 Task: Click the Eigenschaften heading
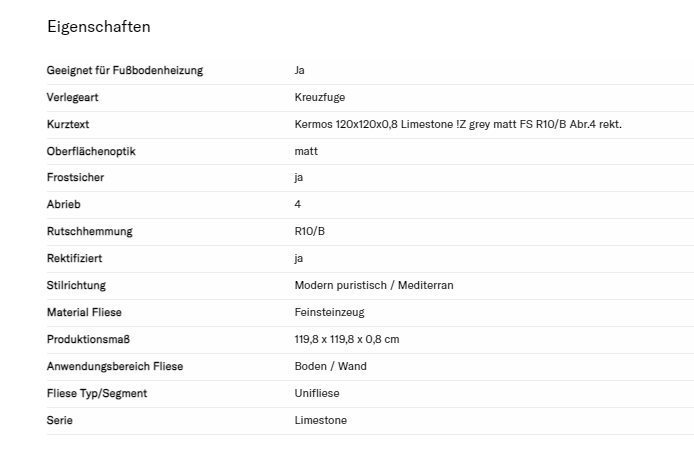point(99,27)
